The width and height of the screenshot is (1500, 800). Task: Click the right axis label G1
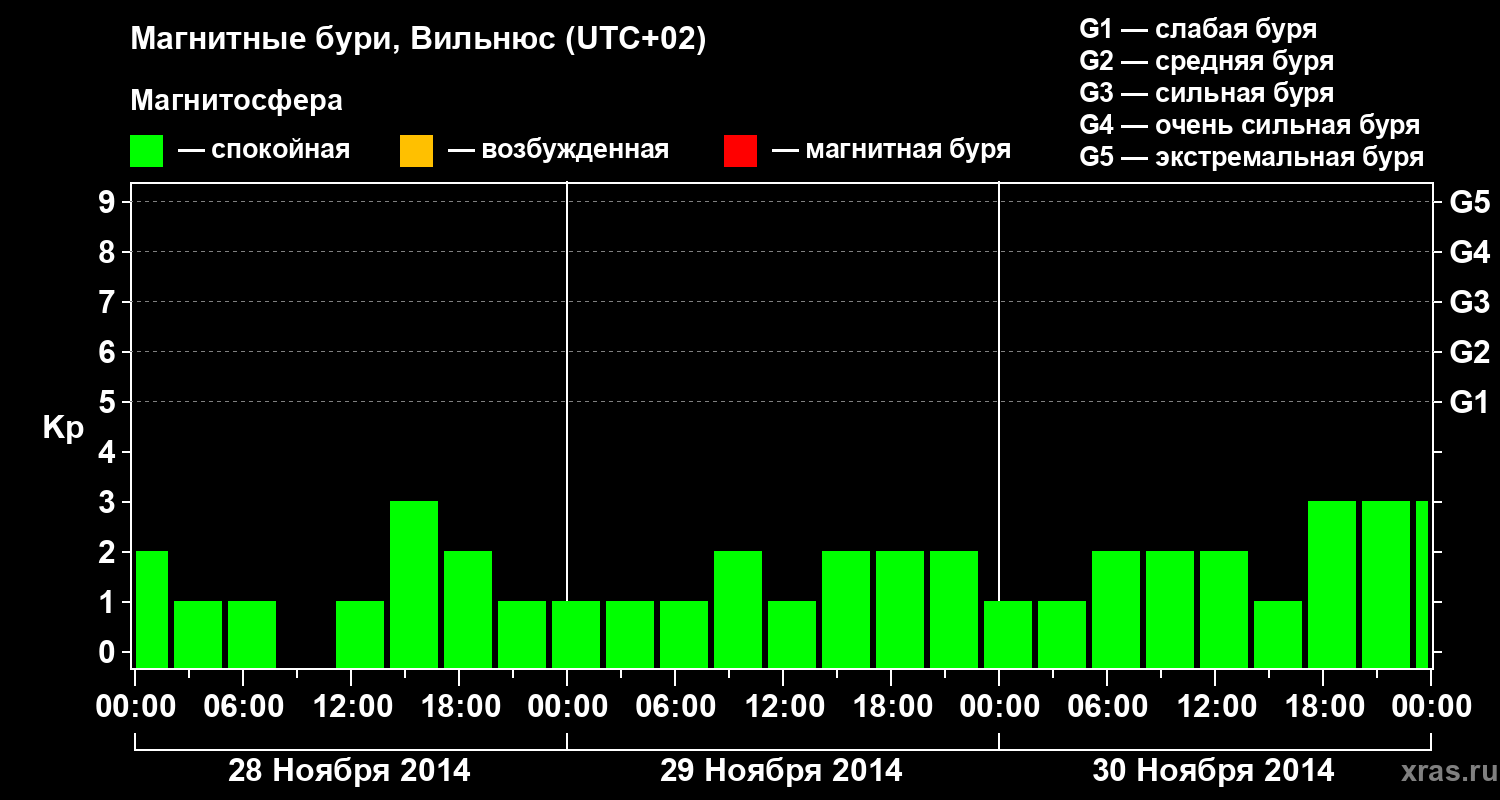click(x=1469, y=402)
